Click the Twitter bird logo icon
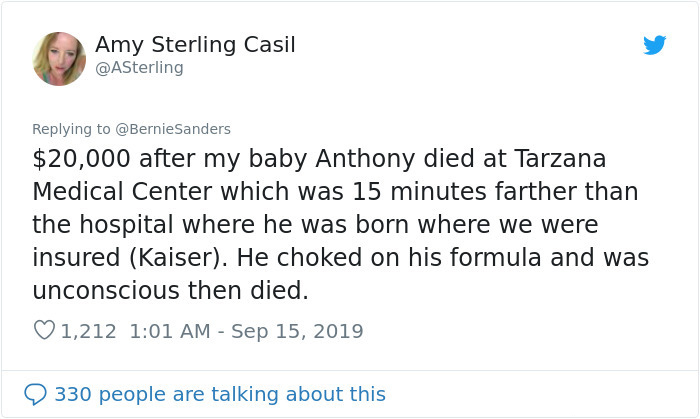The height and width of the screenshot is (419, 700). tap(655, 45)
